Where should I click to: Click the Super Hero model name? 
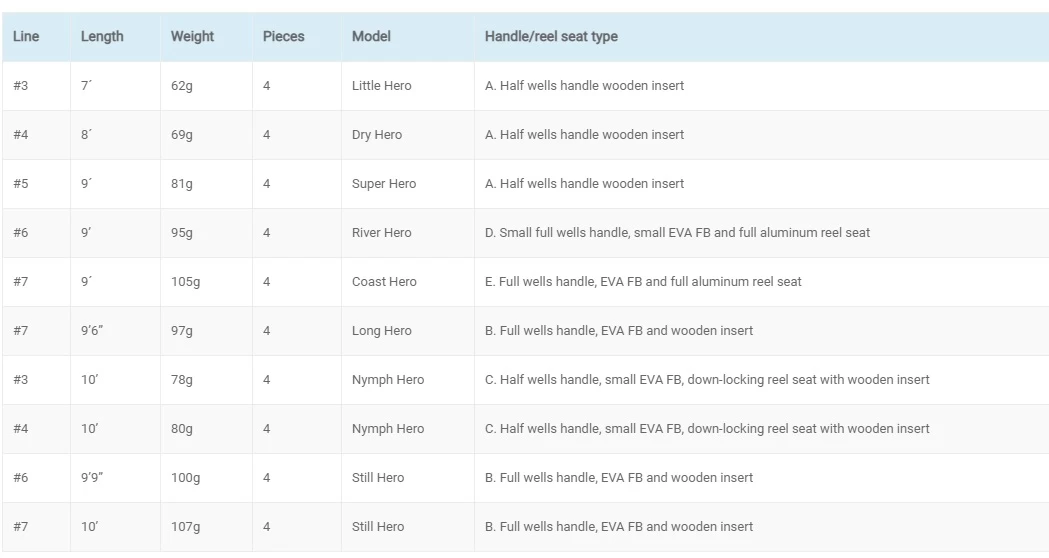click(x=383, y=184)
